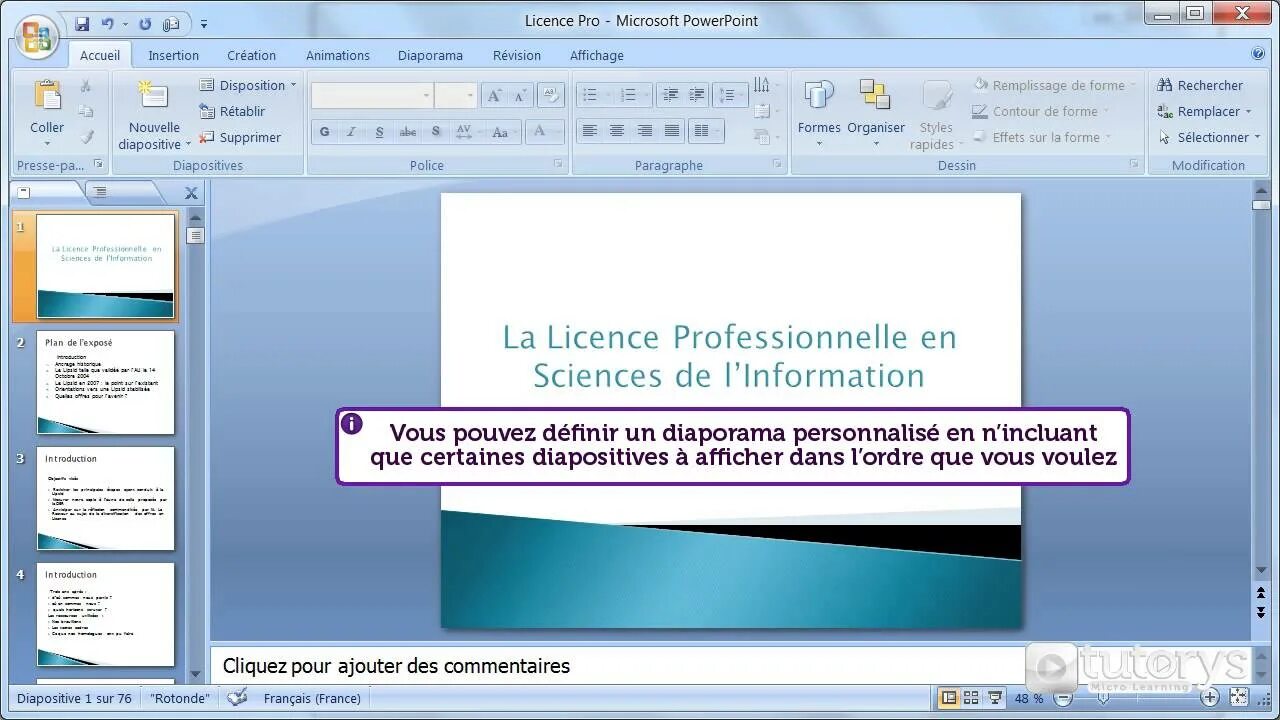This screenshot has width=1280, height=720.
Task: Undo the last action
Action: [x=108, y=23]
